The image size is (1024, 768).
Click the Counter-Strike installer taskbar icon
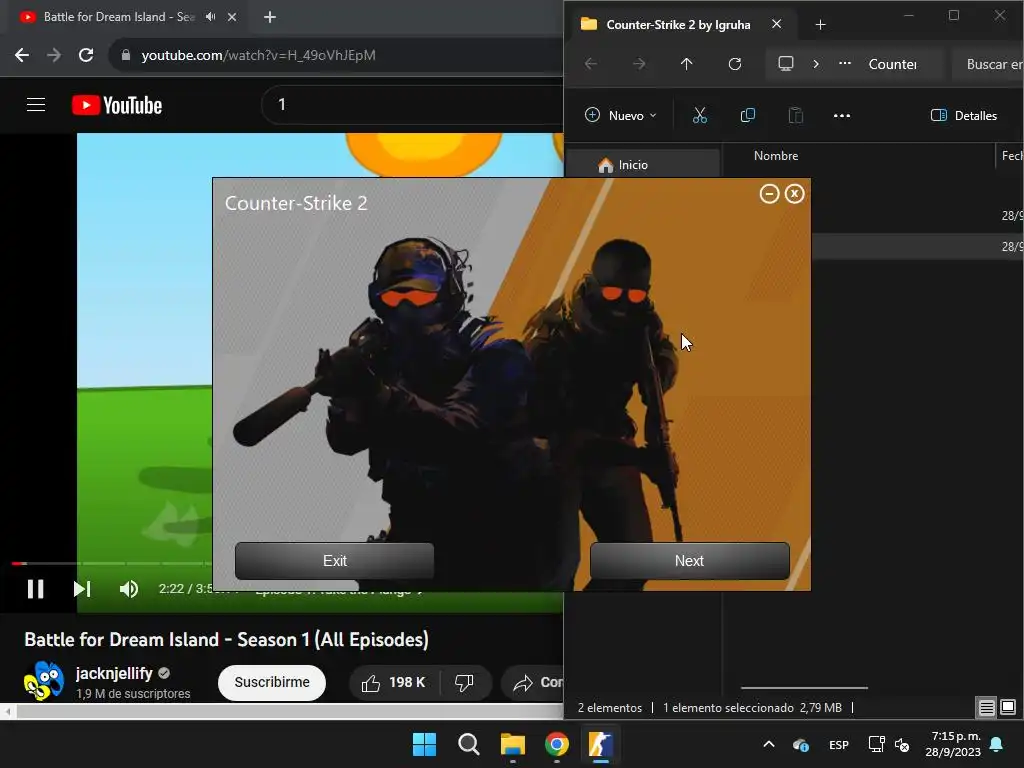600,744
